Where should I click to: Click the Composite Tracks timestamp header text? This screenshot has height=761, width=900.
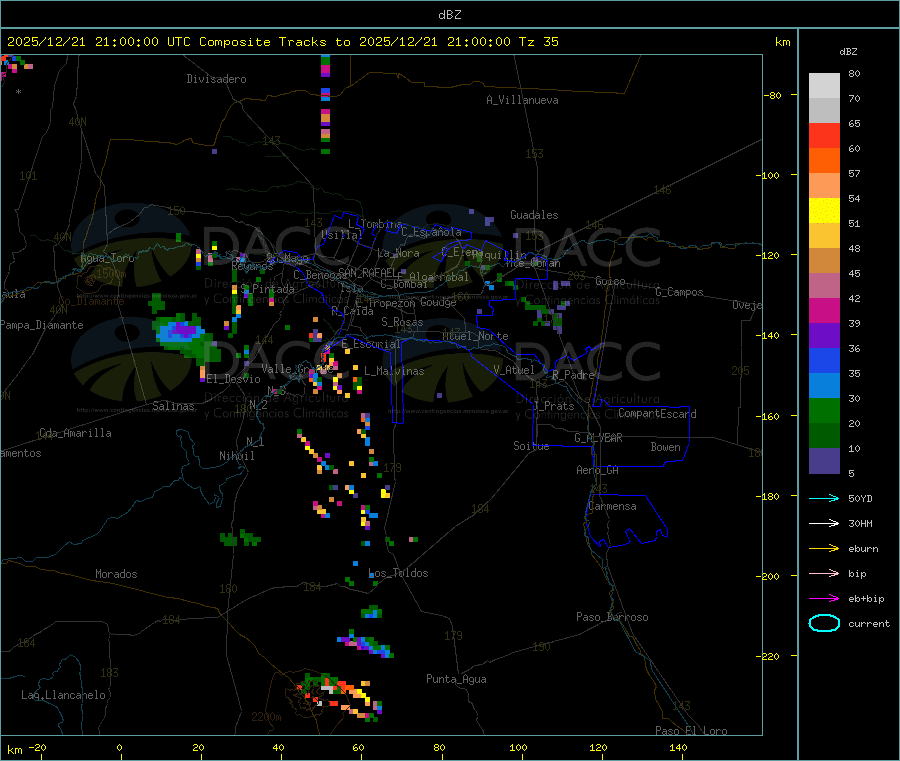(x=282, y=42)
